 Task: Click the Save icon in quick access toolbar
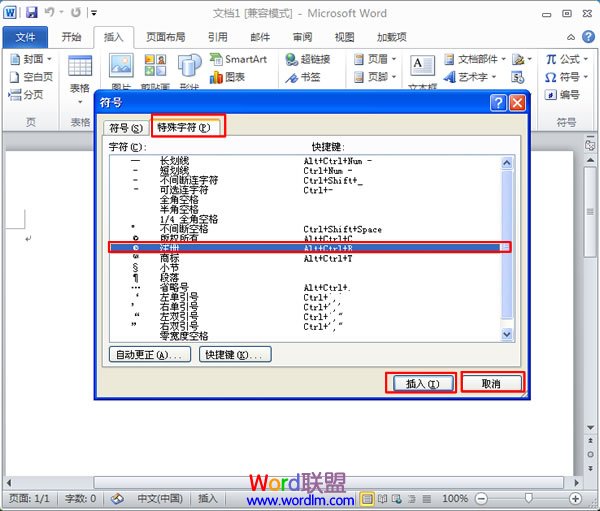coord(32,12)
